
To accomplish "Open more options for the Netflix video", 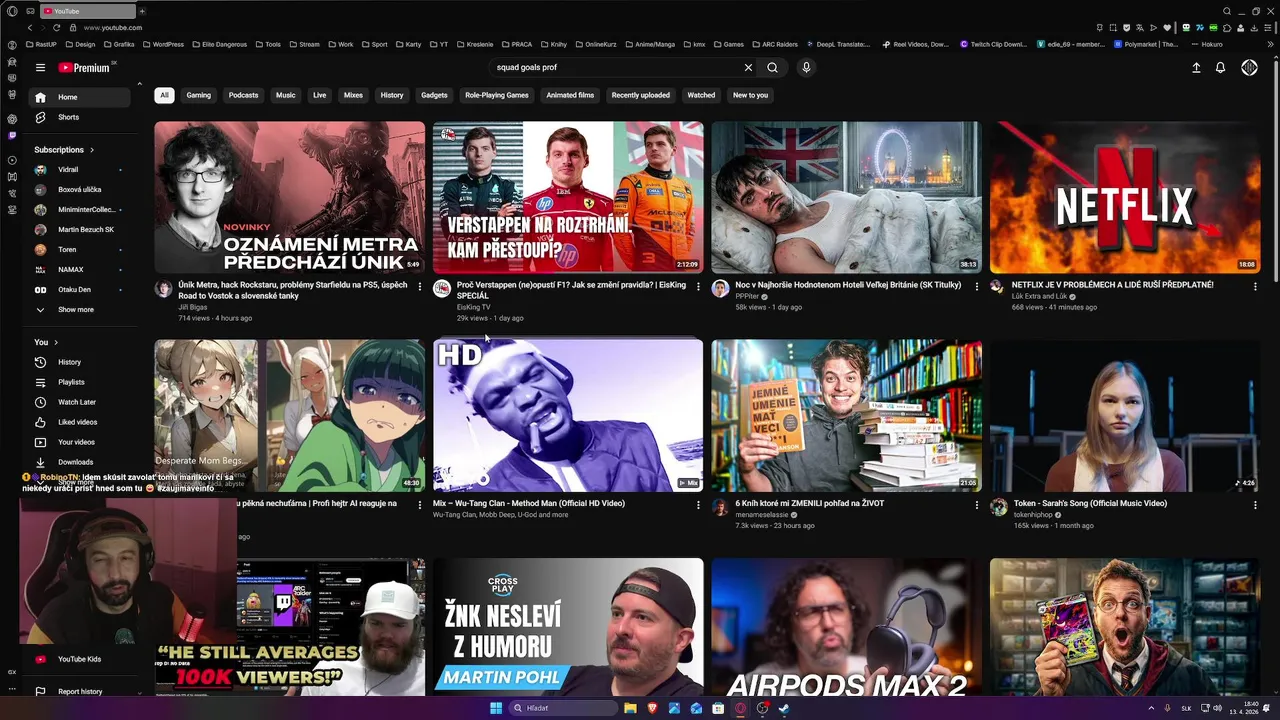I will coord(1255,286).
